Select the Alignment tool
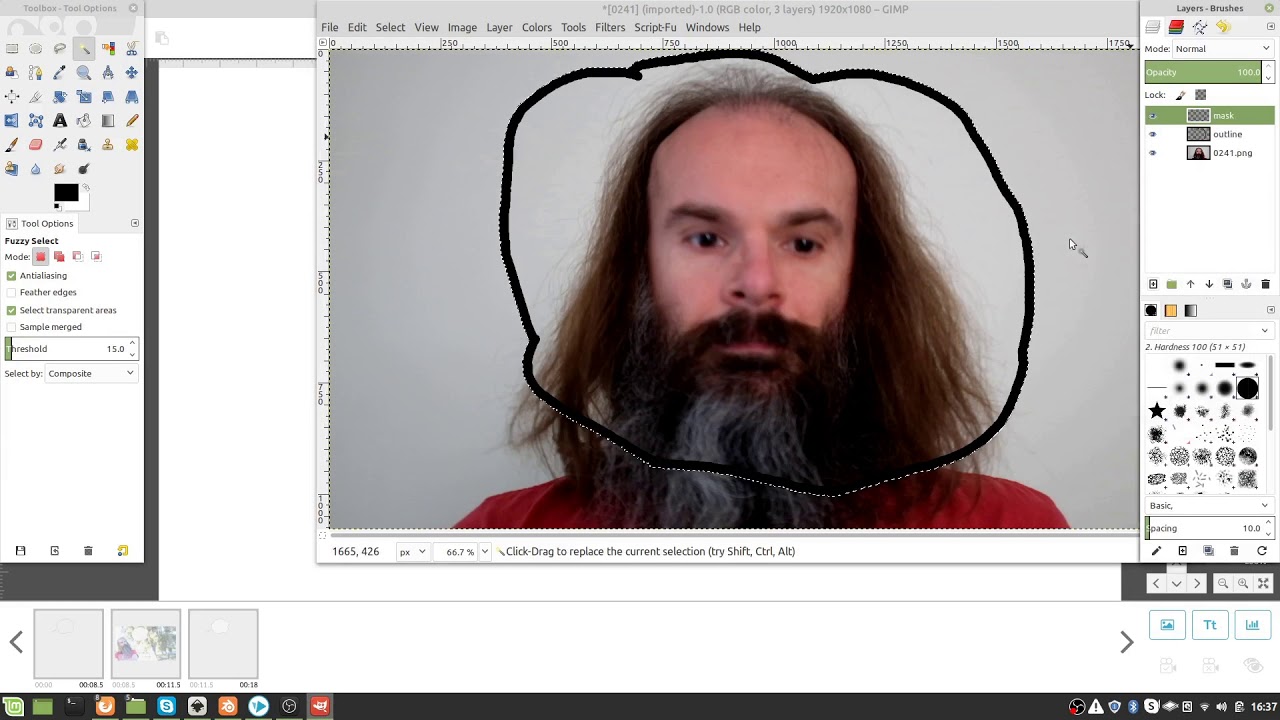This screenshot has height=720, width=1280. [12, 96]
